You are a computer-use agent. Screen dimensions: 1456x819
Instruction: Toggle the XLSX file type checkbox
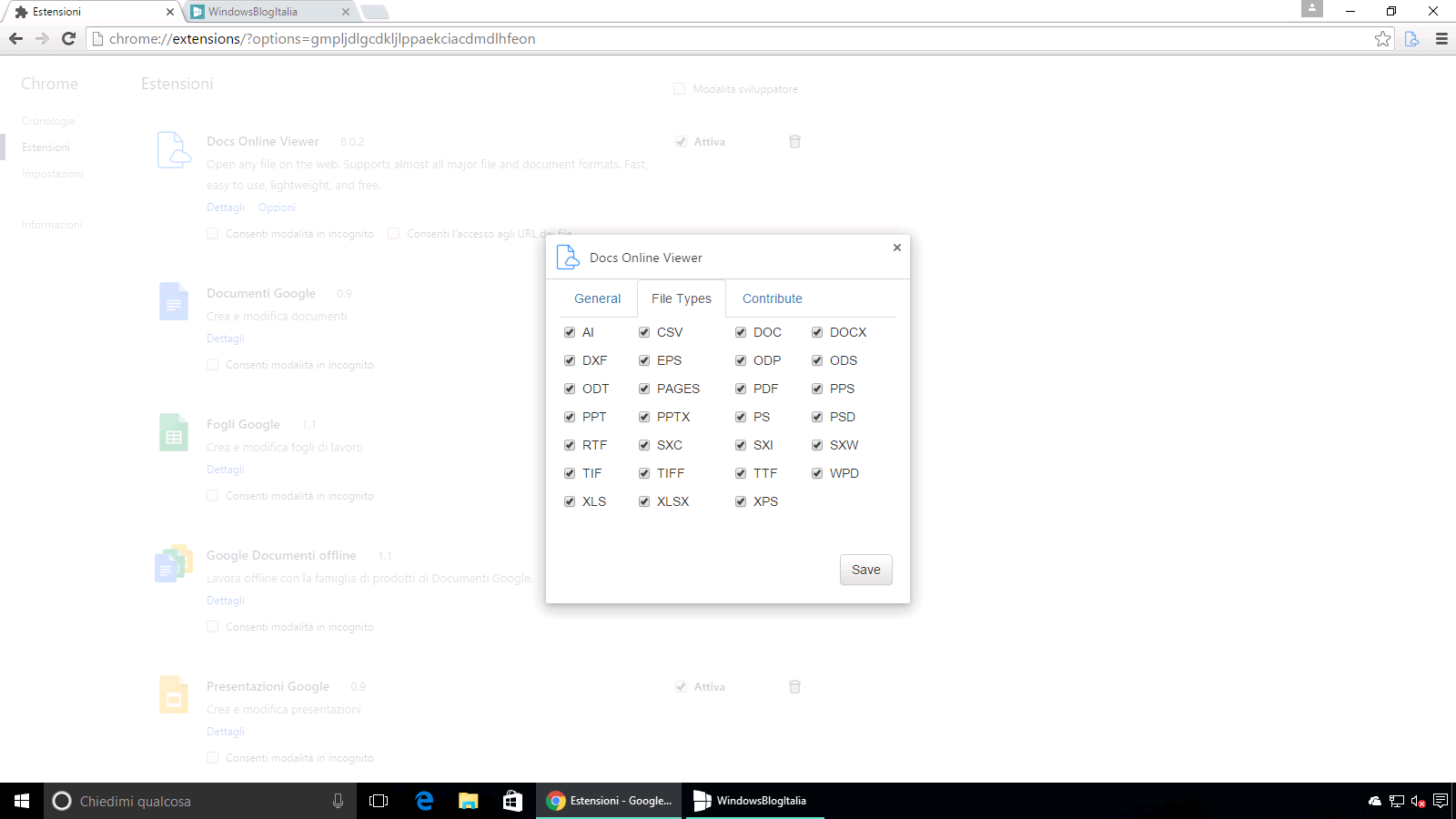click(644, 501)
